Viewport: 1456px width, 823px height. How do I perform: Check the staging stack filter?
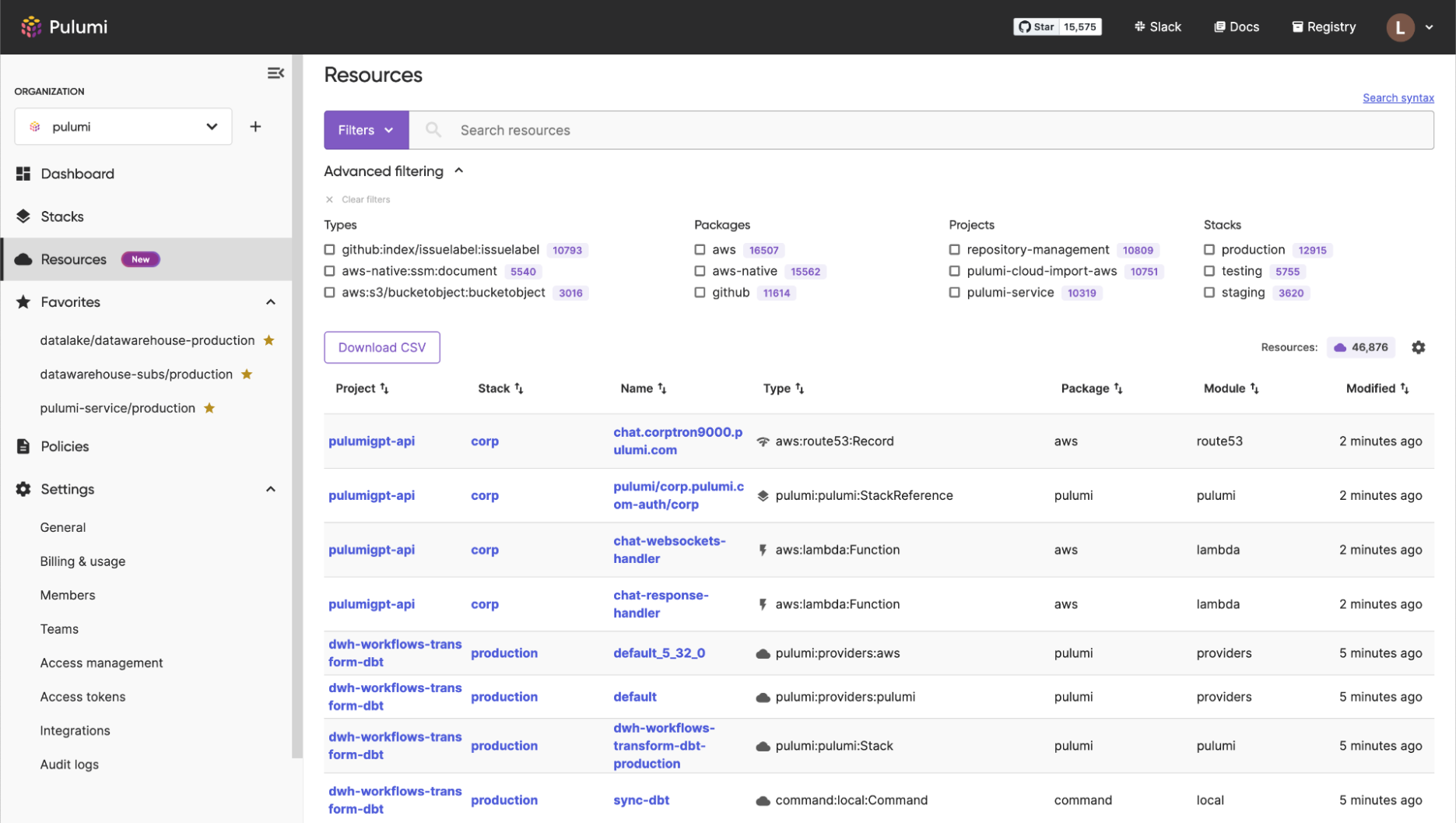pos(1209,293)
